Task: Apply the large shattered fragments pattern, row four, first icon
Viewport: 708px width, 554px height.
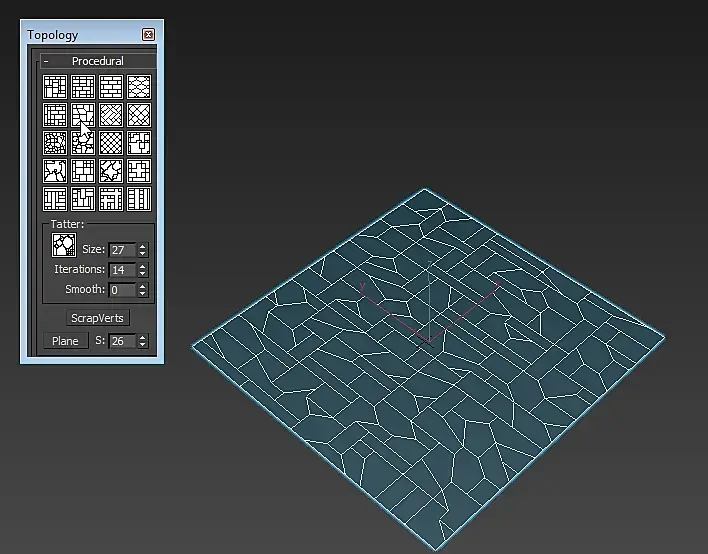Action: point(55,171)
